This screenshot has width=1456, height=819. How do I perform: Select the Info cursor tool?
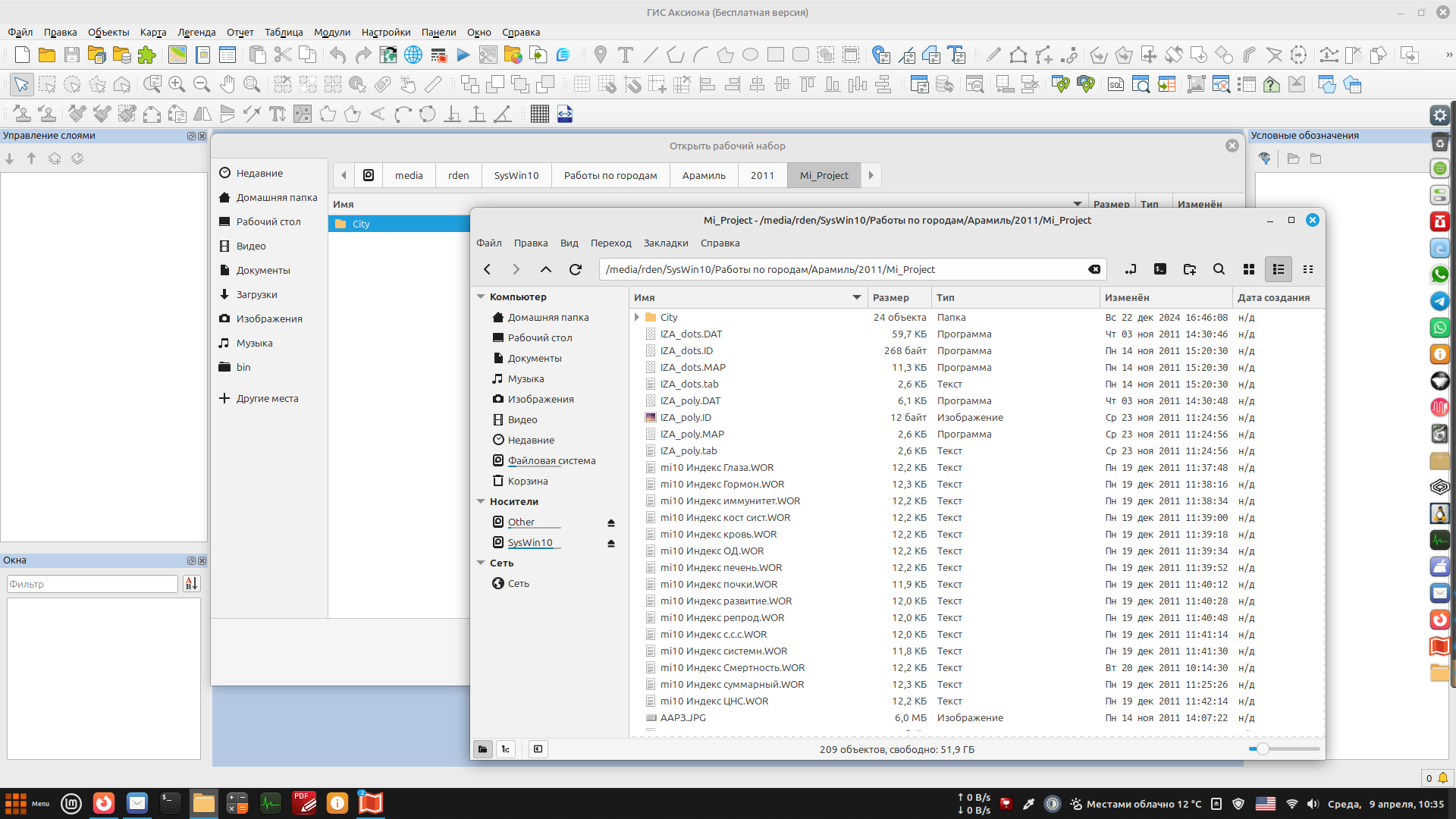[357, 84]
